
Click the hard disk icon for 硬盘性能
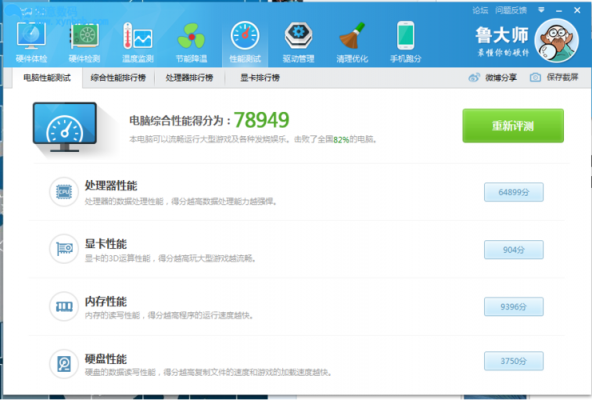pos(64,364)
